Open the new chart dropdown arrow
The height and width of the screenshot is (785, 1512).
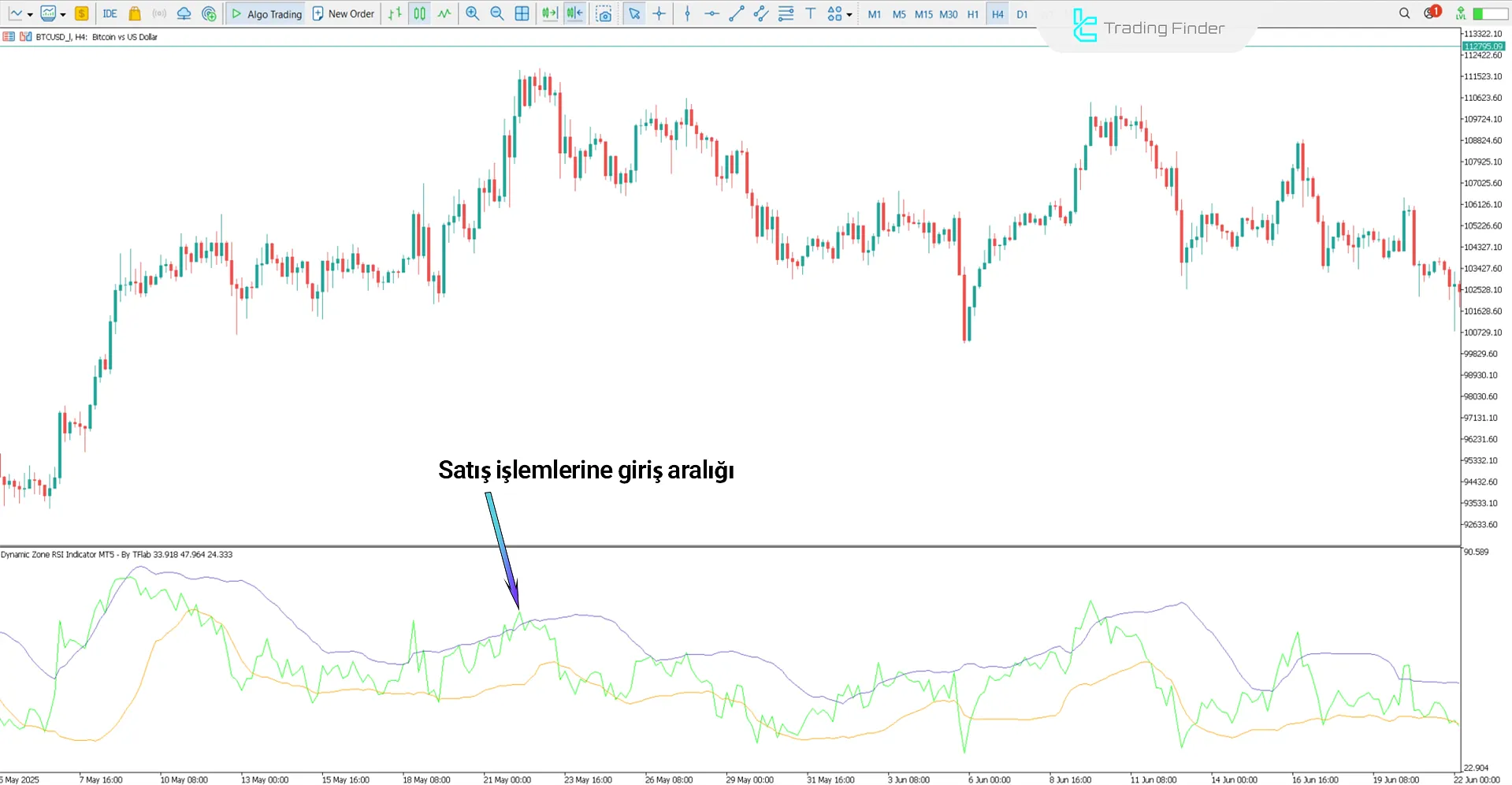tap(30, 13)
